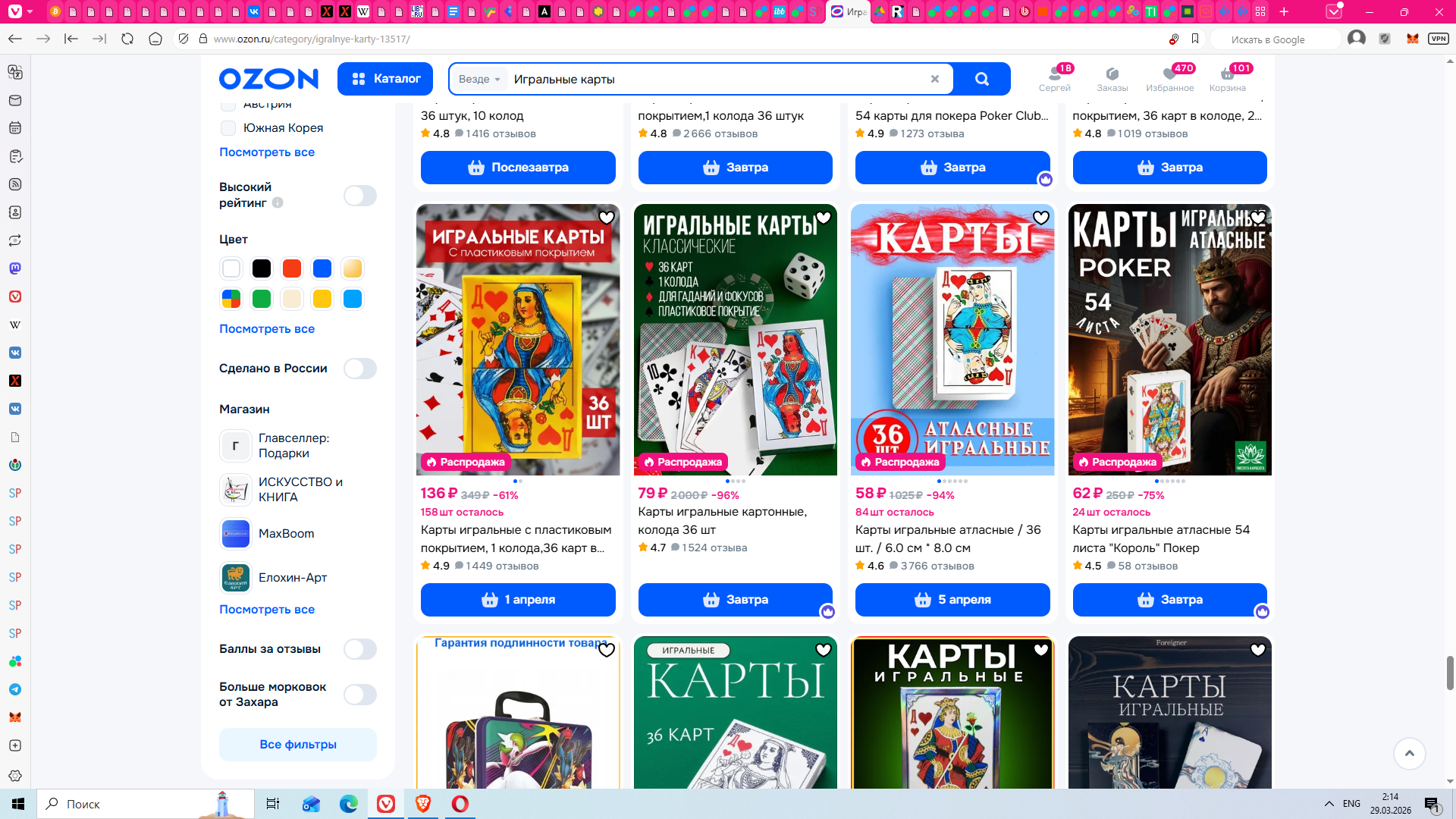Open the new tab plus button

pos(1284,11)
